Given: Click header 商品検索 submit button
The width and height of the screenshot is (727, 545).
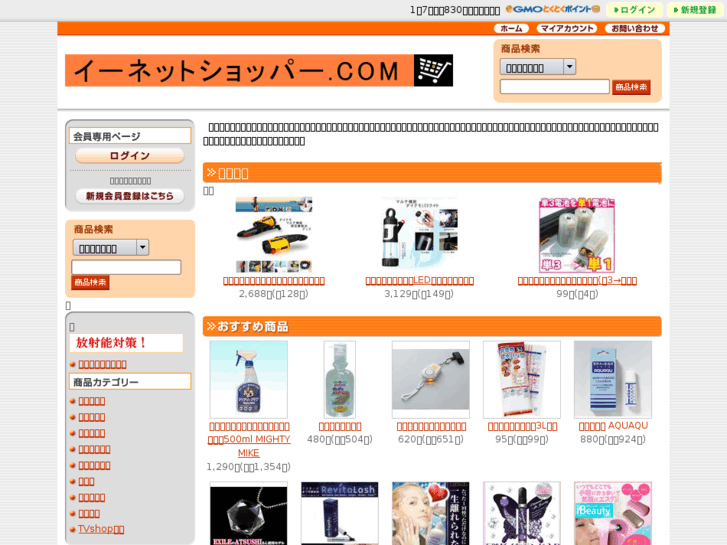Looking at the screenshot, I should pyautogui.click(x=631, y=87).
